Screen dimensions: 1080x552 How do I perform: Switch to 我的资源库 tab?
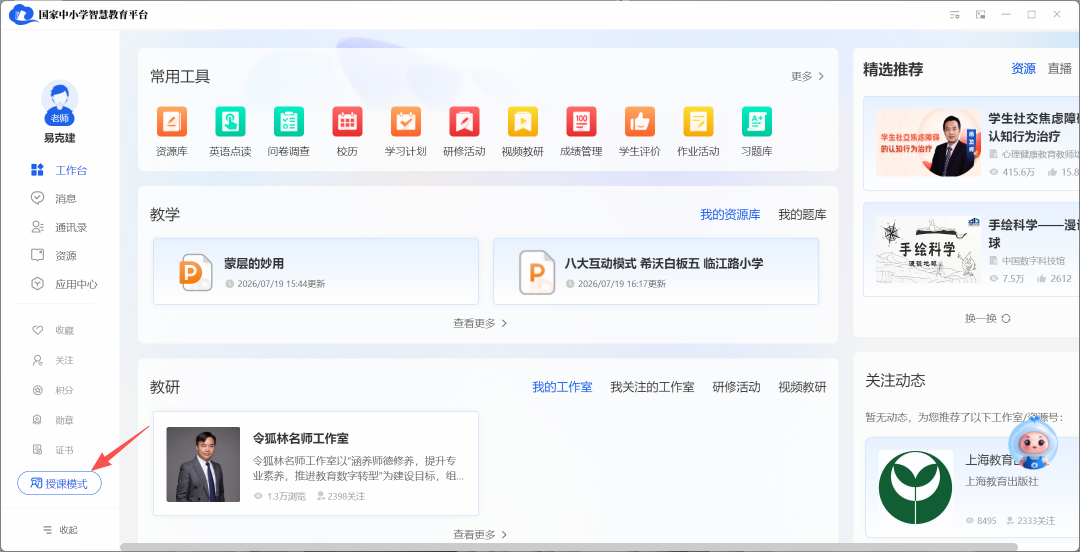730,215
